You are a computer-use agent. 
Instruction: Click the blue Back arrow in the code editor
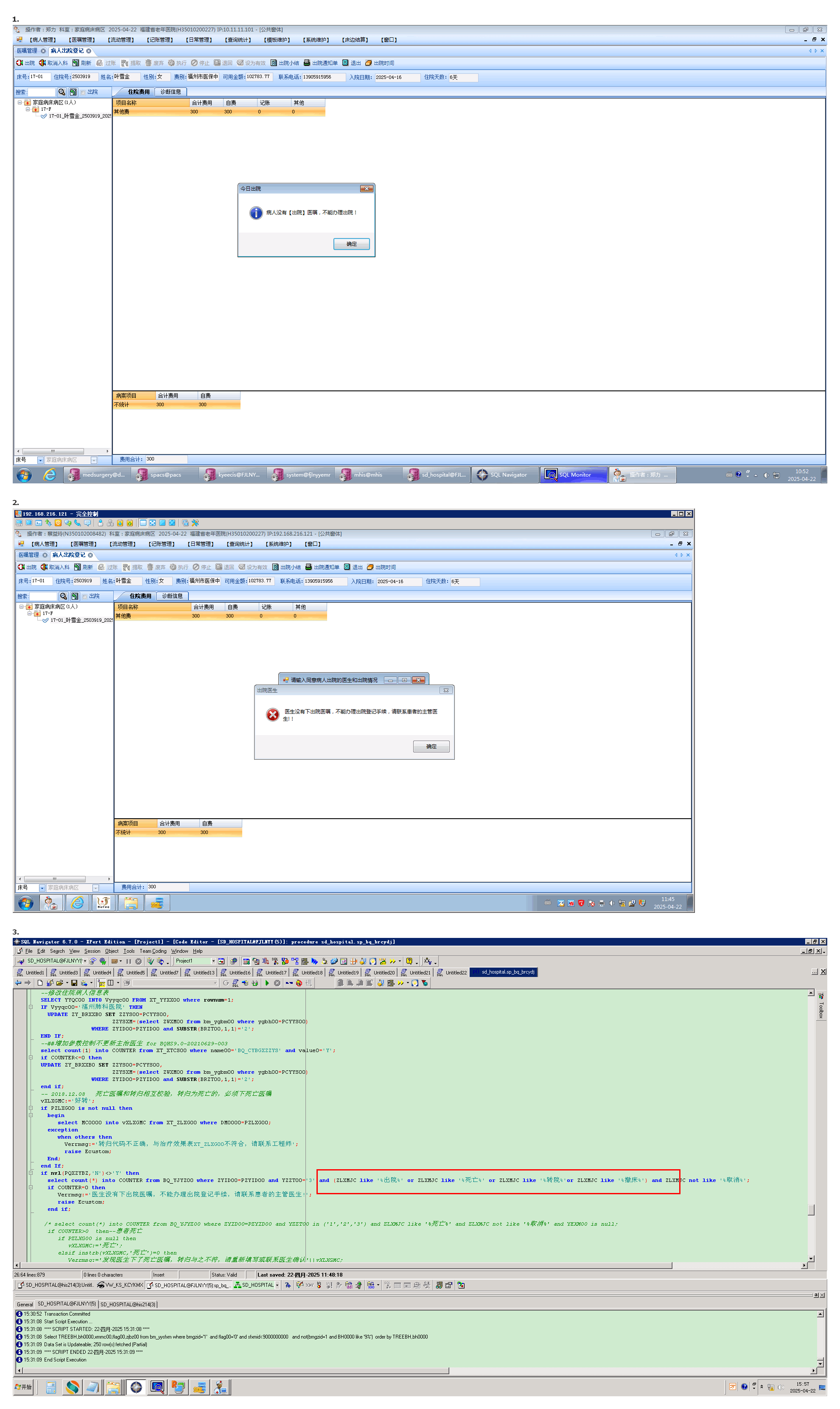click(x=19, y=983)
